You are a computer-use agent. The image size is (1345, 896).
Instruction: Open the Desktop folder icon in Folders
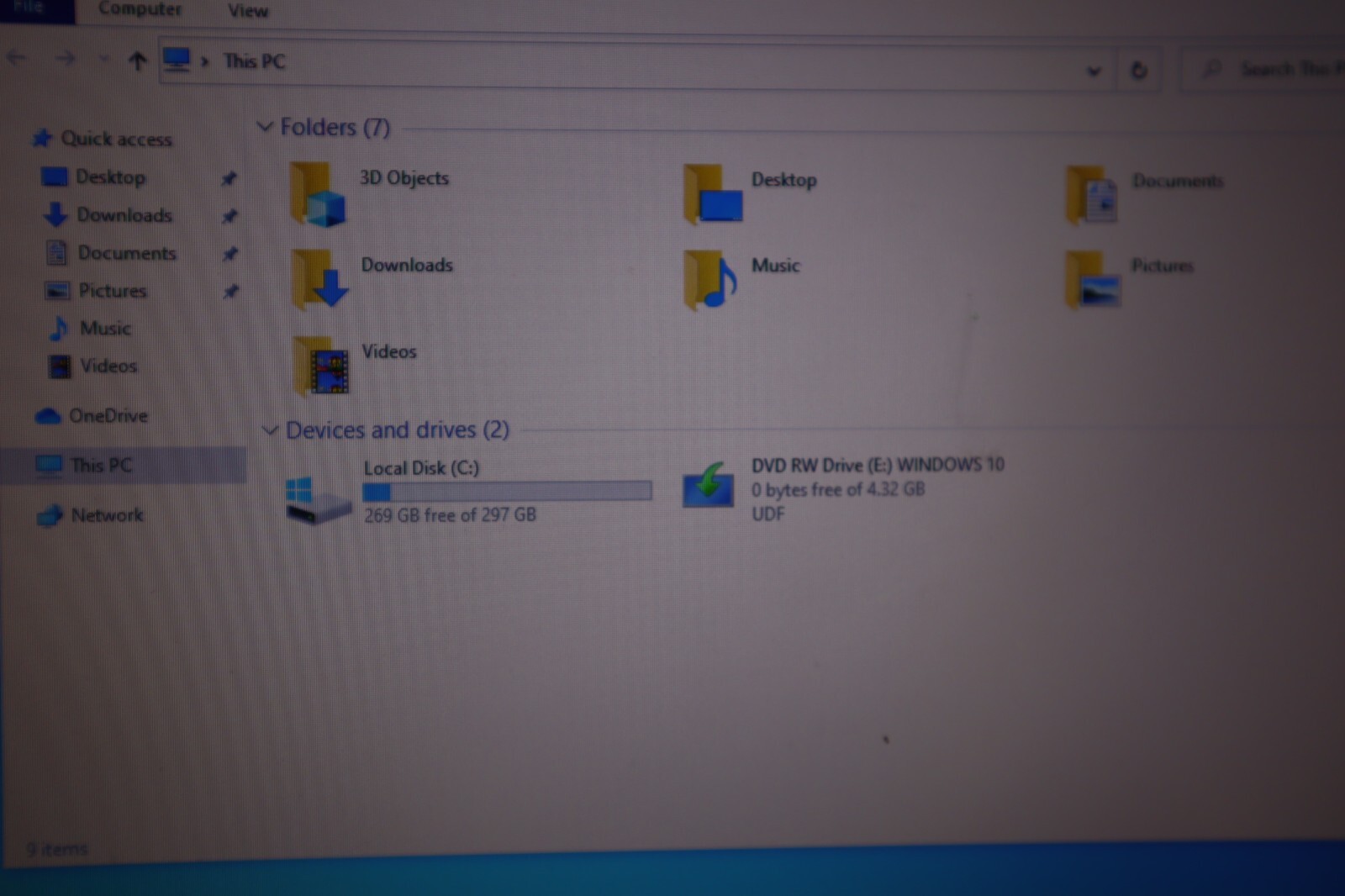[x=713, y=195]
